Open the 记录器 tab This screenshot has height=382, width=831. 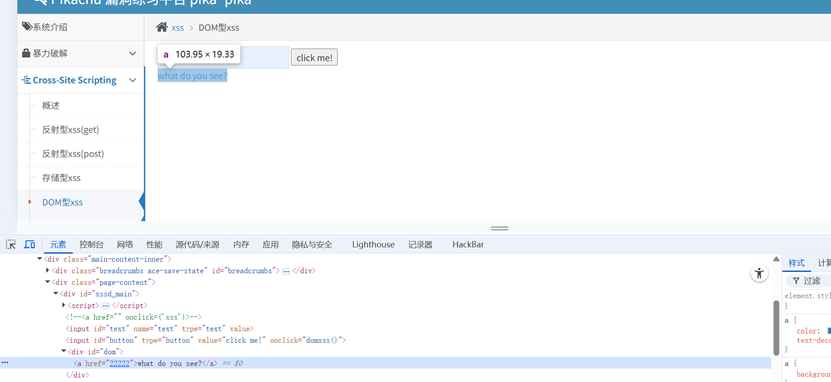click(x=420, y=244)
